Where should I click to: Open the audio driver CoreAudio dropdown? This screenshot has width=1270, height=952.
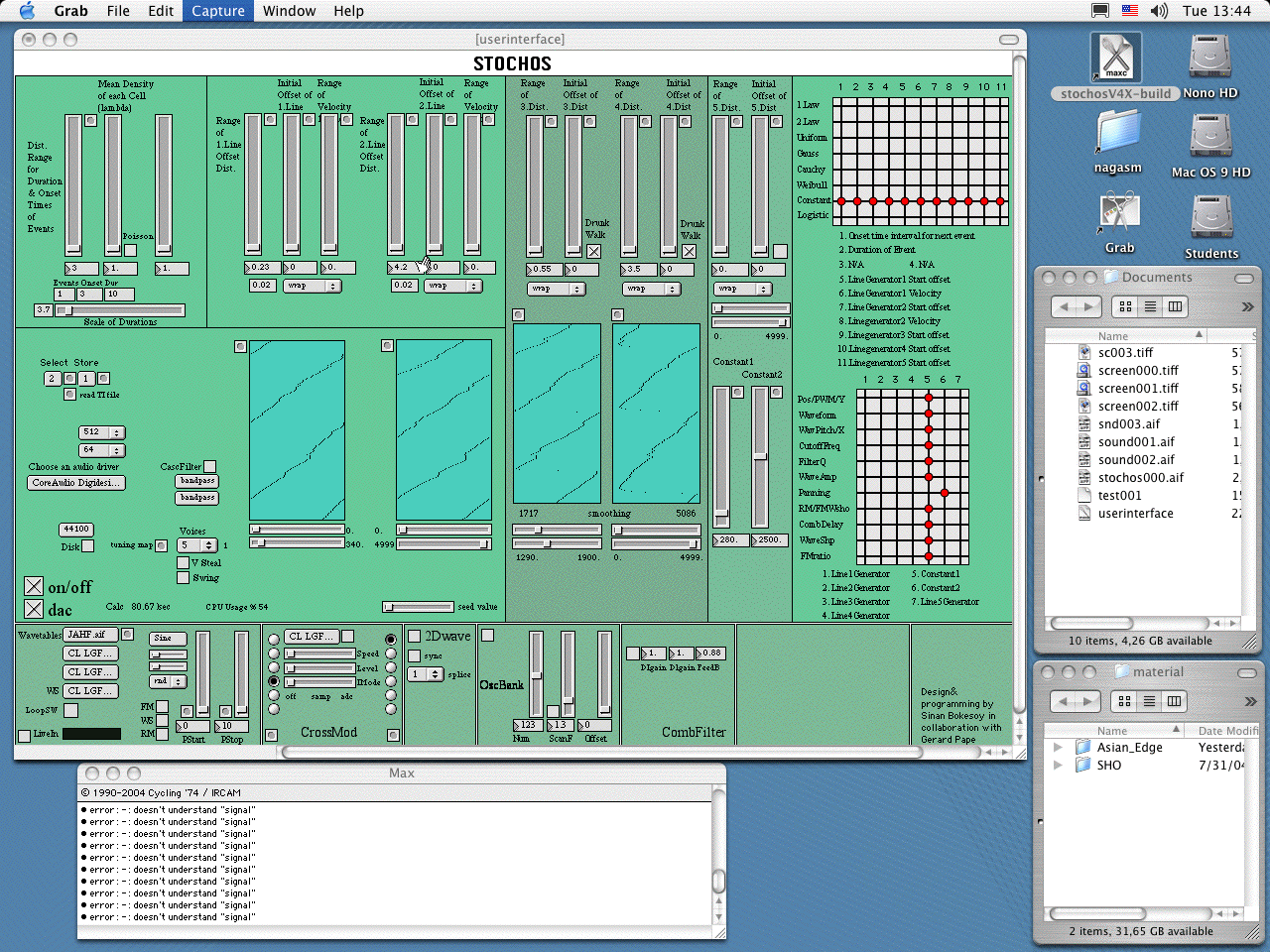76,483
